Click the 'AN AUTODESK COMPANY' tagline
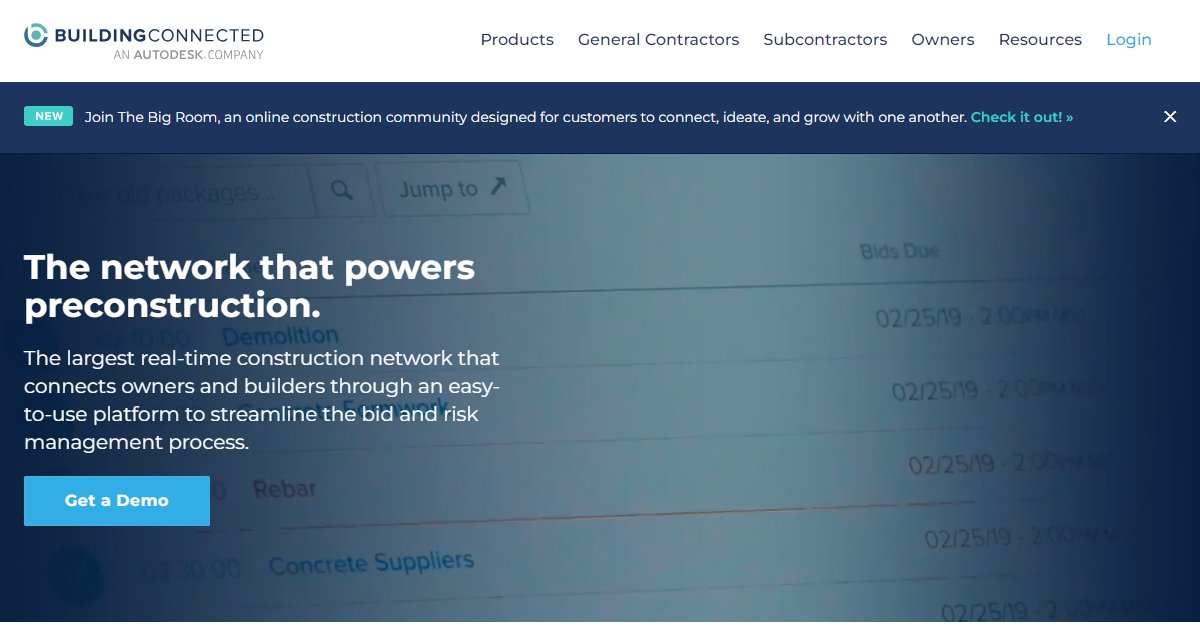1200x630 pixels. (188, 55)
